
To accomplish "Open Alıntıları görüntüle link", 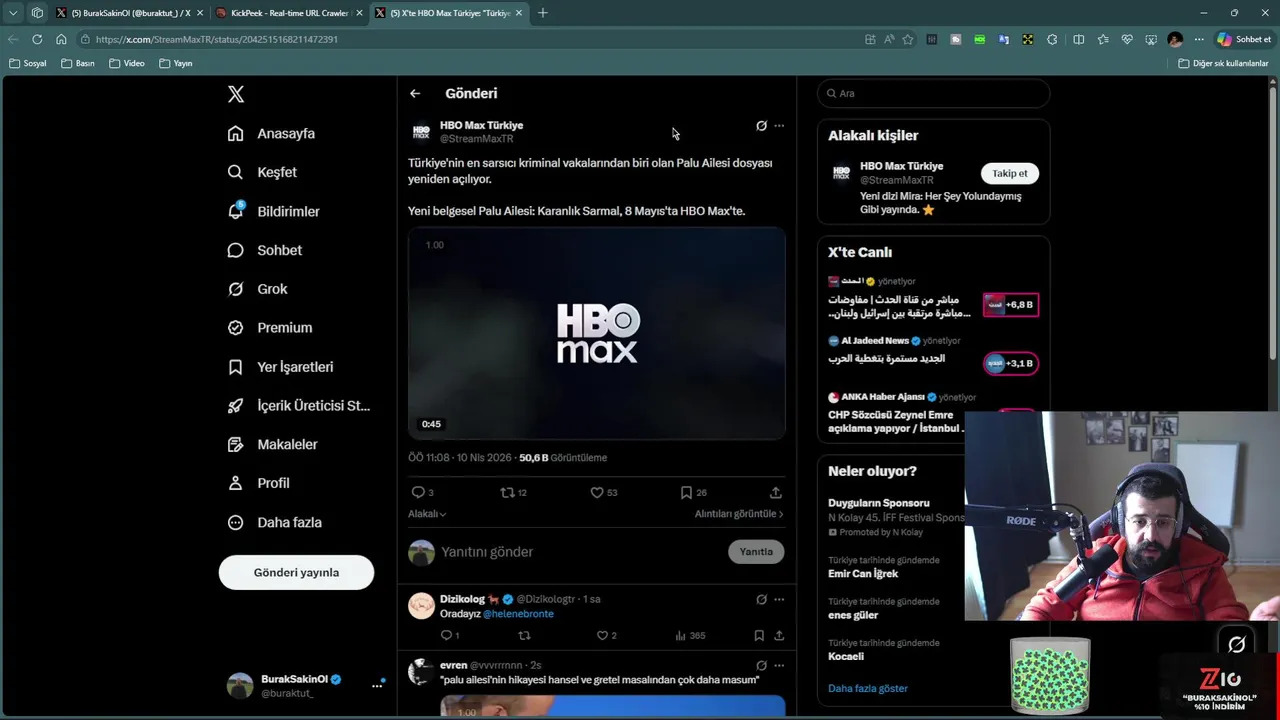I will click(739, 514).
